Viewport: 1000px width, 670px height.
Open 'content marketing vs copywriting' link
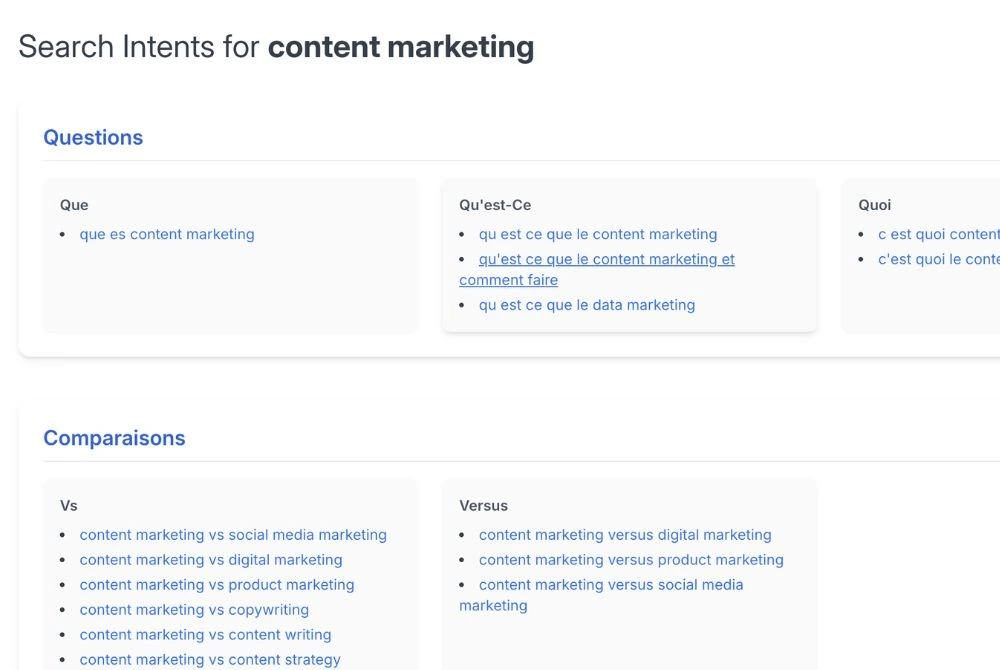[x=194, y=610]
